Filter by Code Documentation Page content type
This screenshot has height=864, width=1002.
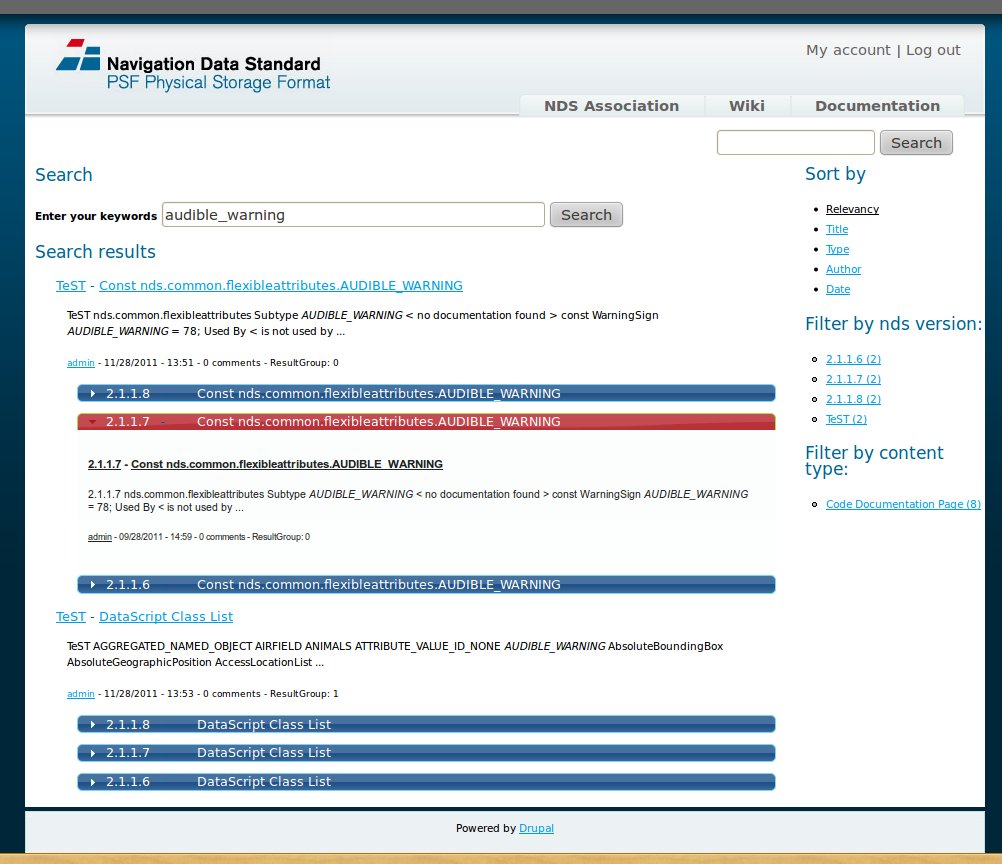(902, 504)
